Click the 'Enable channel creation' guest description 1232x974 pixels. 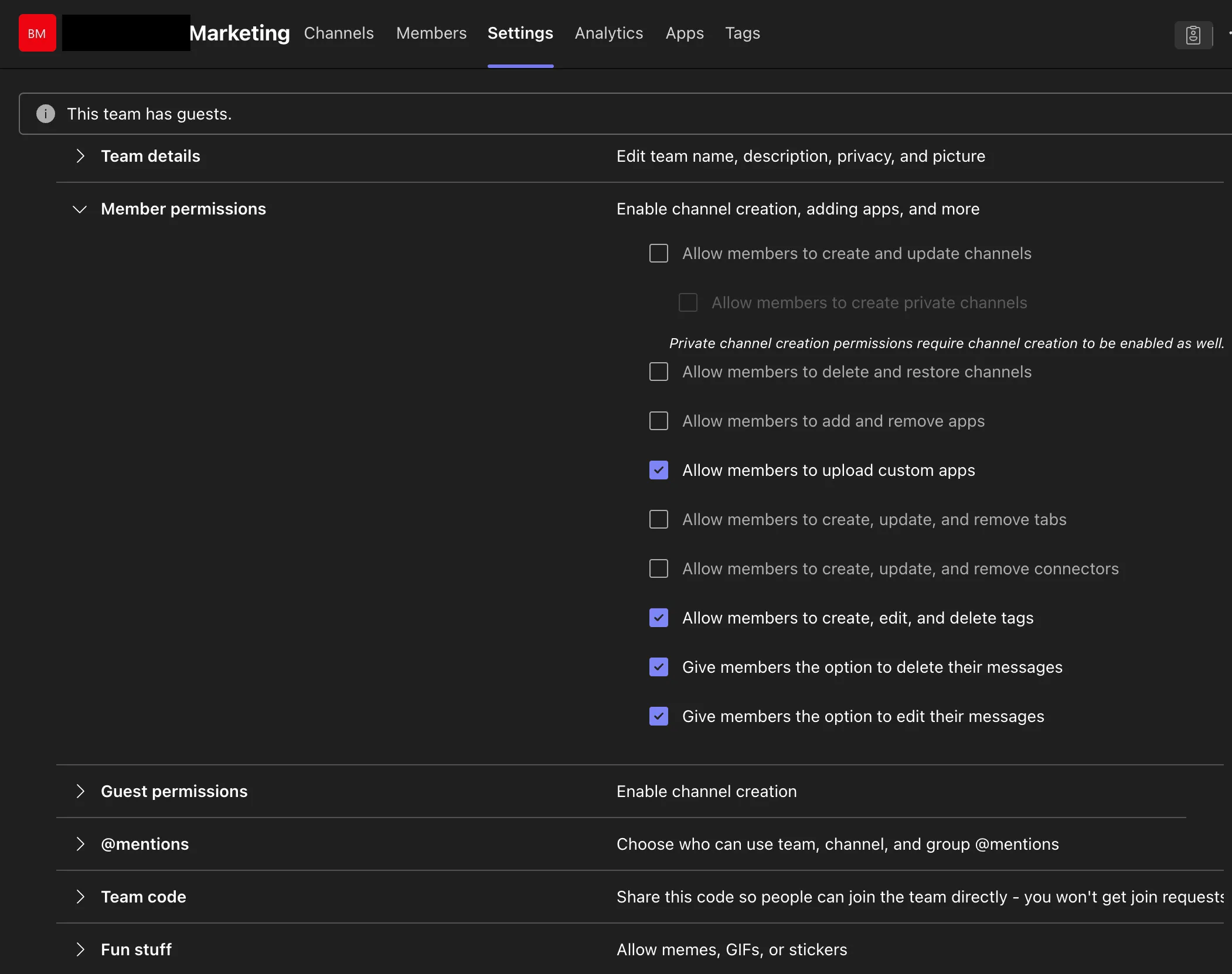[x=707, y=791]
